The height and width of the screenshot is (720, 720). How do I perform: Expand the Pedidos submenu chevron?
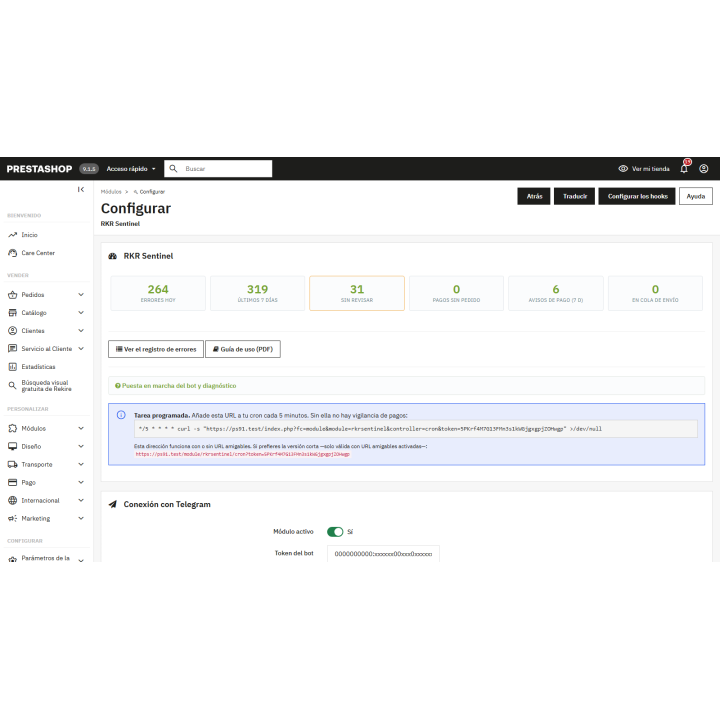tap(81, 295)
